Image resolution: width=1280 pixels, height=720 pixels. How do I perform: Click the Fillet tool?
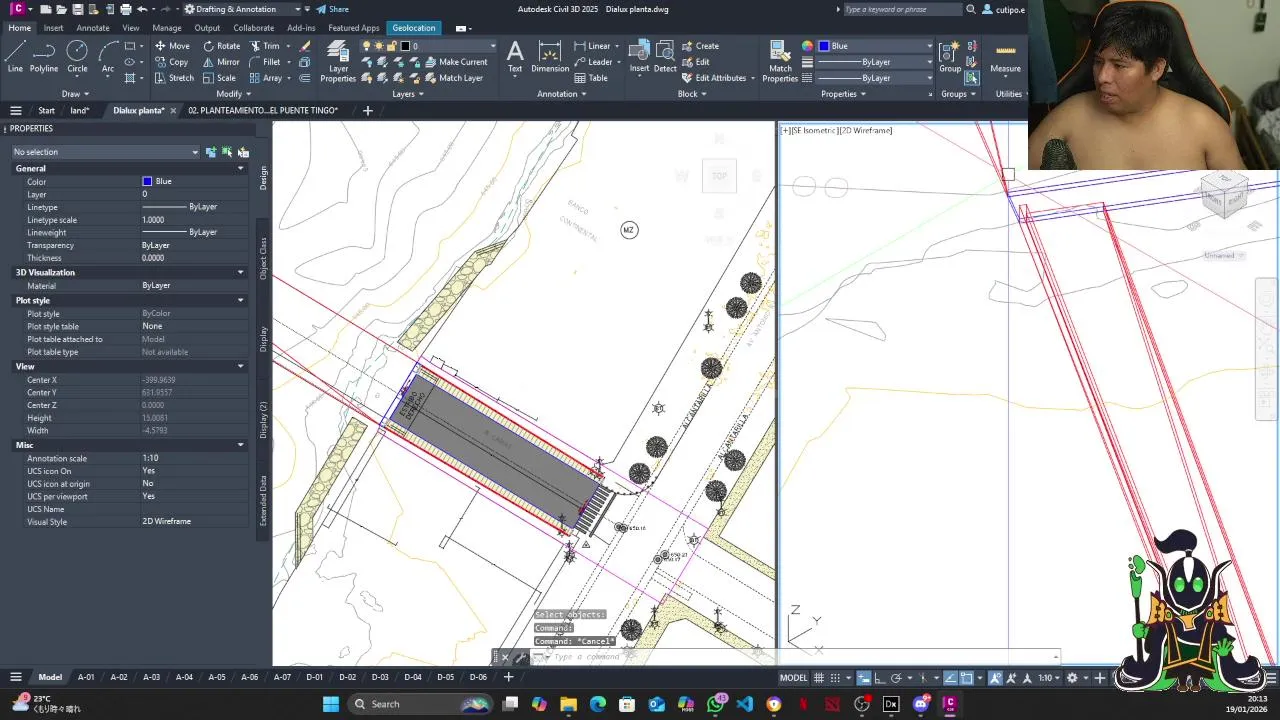click(264, 62)
